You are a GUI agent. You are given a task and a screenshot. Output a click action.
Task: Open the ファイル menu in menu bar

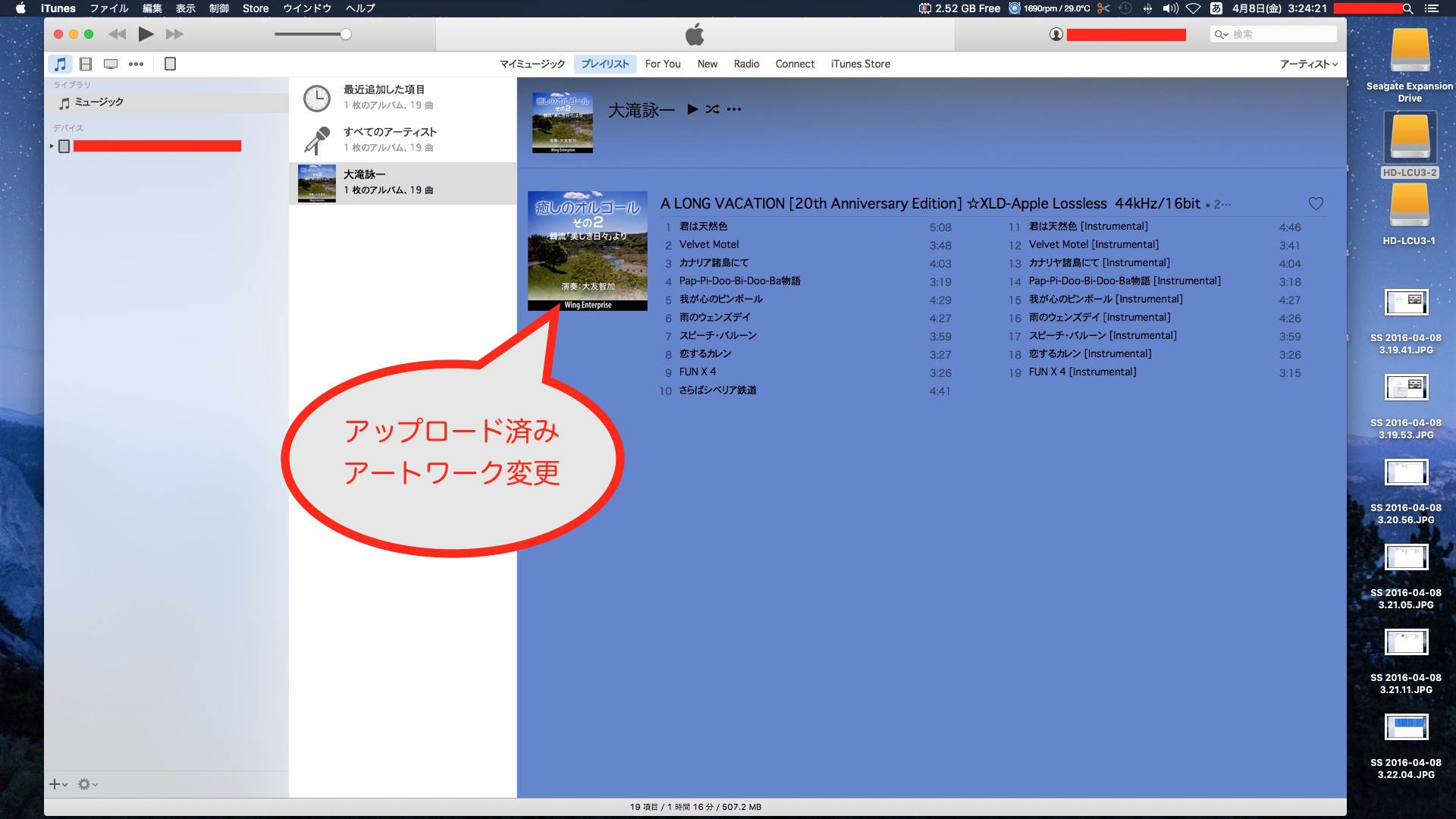(108, 8)
